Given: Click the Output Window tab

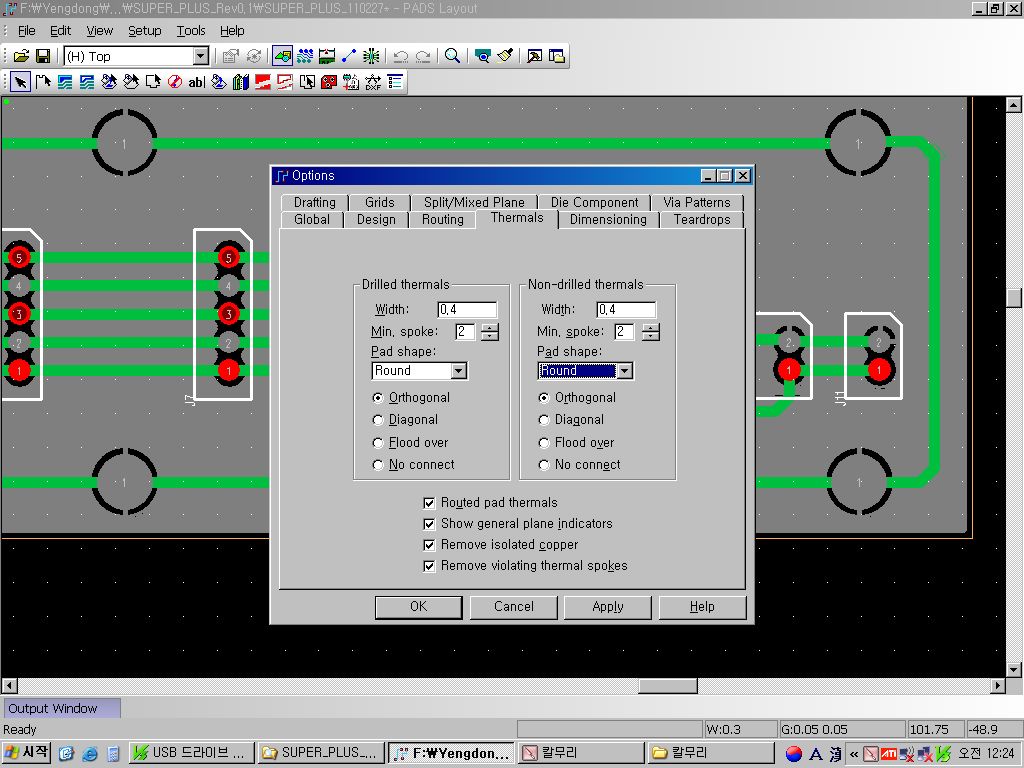Looking at the screenshot, I should (x=63, y=709).
